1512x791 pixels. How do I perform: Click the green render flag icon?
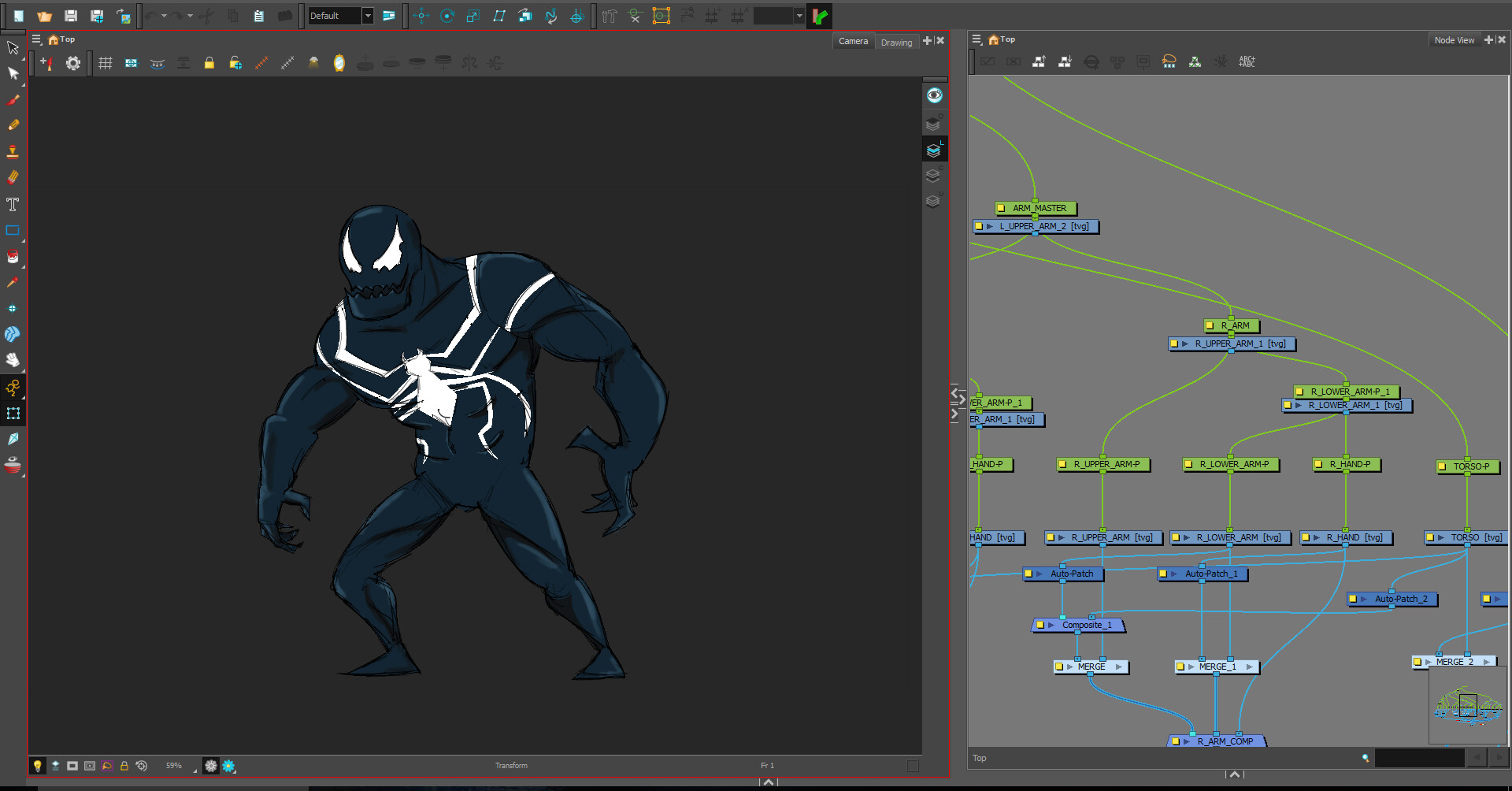point(820,16)
